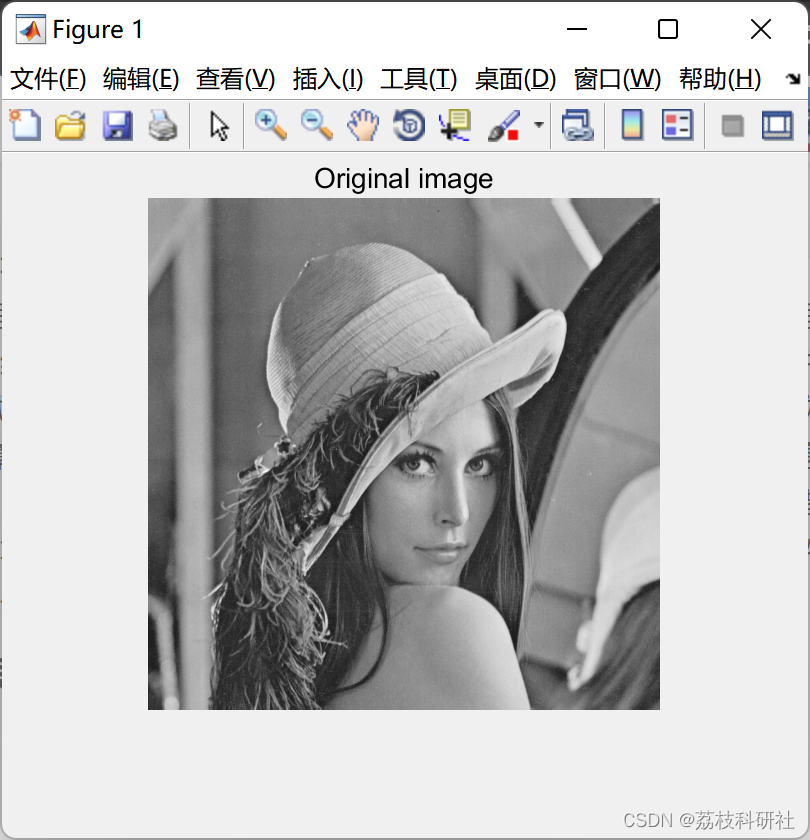Minimize the Figure 1 window
This screenshot has width=810, height=840.
pos(577,29)
